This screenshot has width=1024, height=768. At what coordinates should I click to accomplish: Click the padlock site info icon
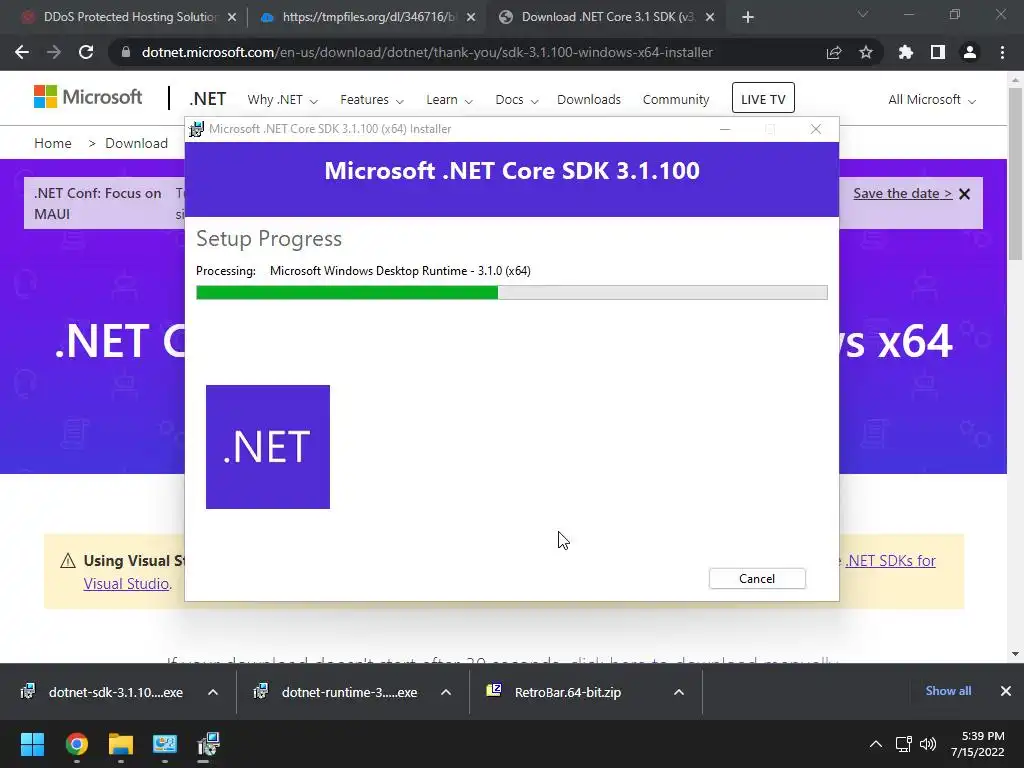click(x=126, y=52)
